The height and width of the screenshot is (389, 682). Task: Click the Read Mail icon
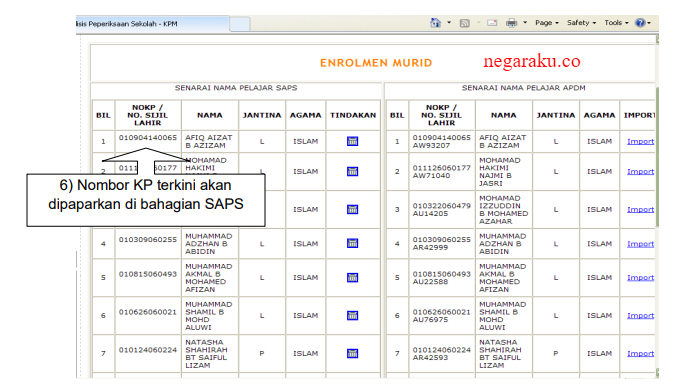pyautogui.click(x=492, y=23)
